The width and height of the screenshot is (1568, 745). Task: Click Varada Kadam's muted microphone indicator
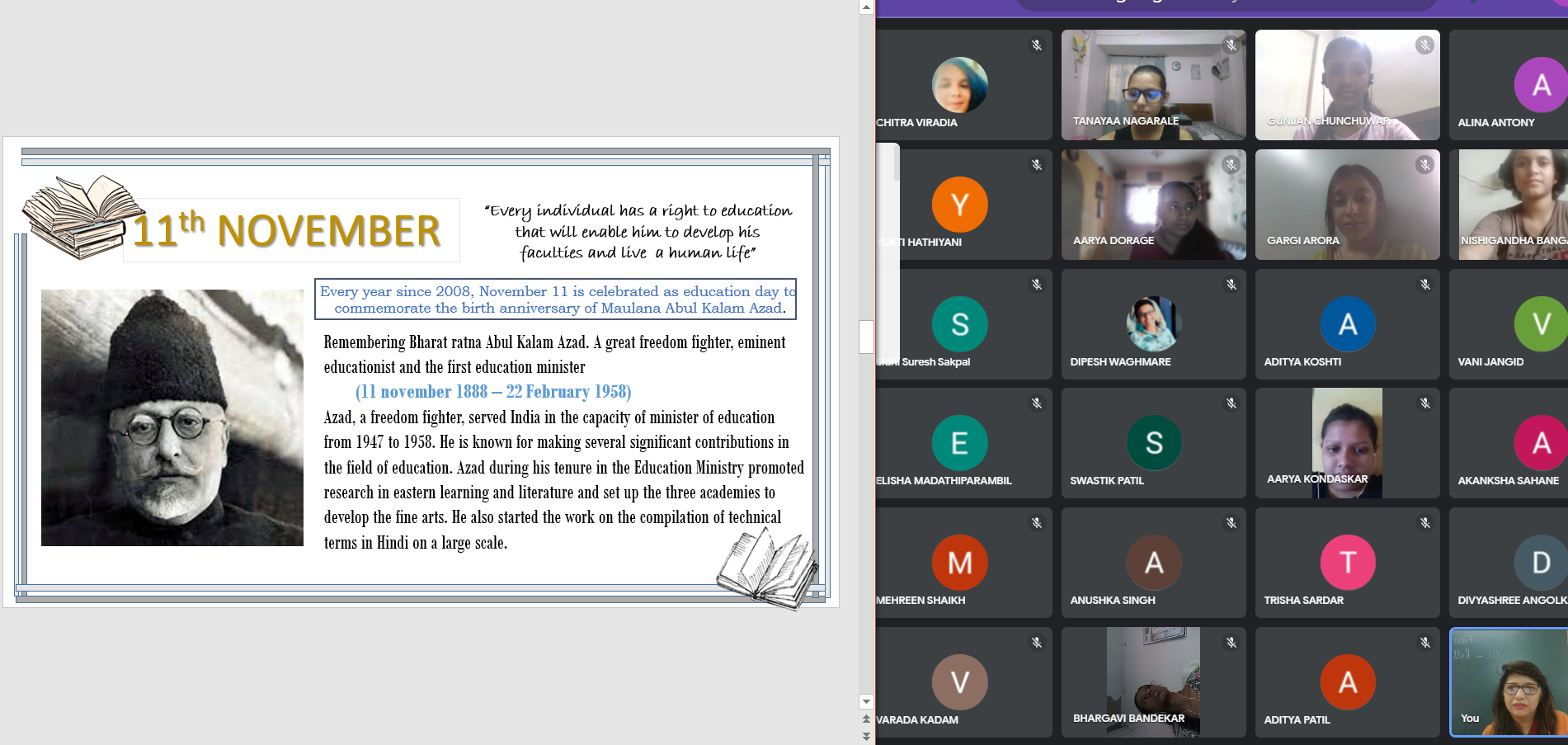1037,643
